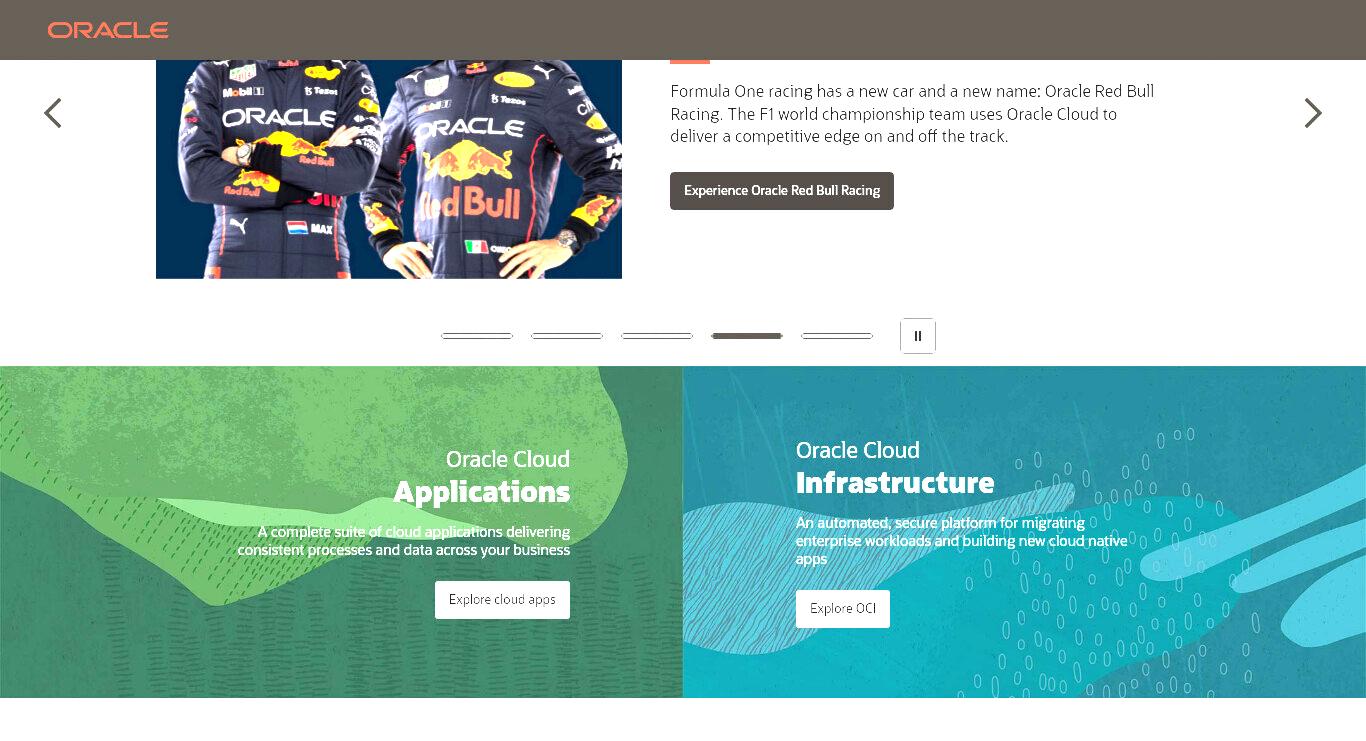Viewport: 1366px width, 741px height.
Task: Go to the previous carousel slide arrow
Action: click(x=53, y=113)
